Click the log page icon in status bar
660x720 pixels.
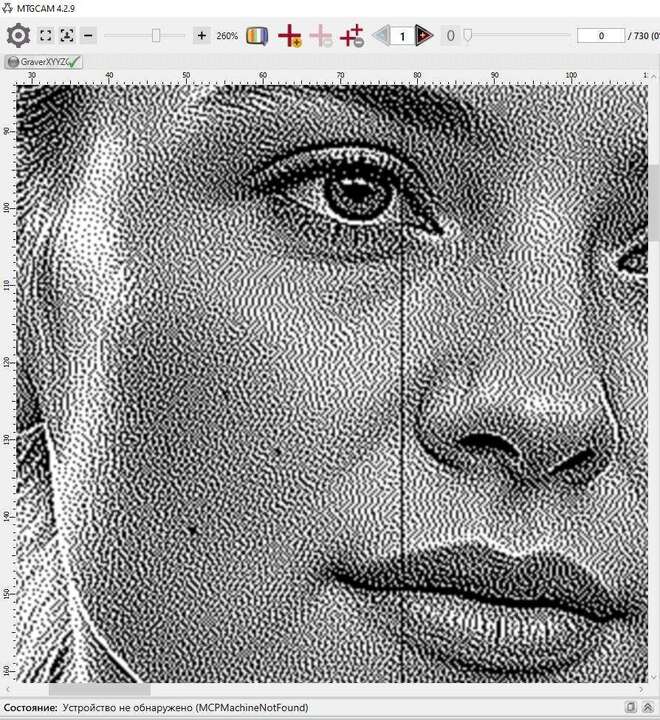[630, 708]
